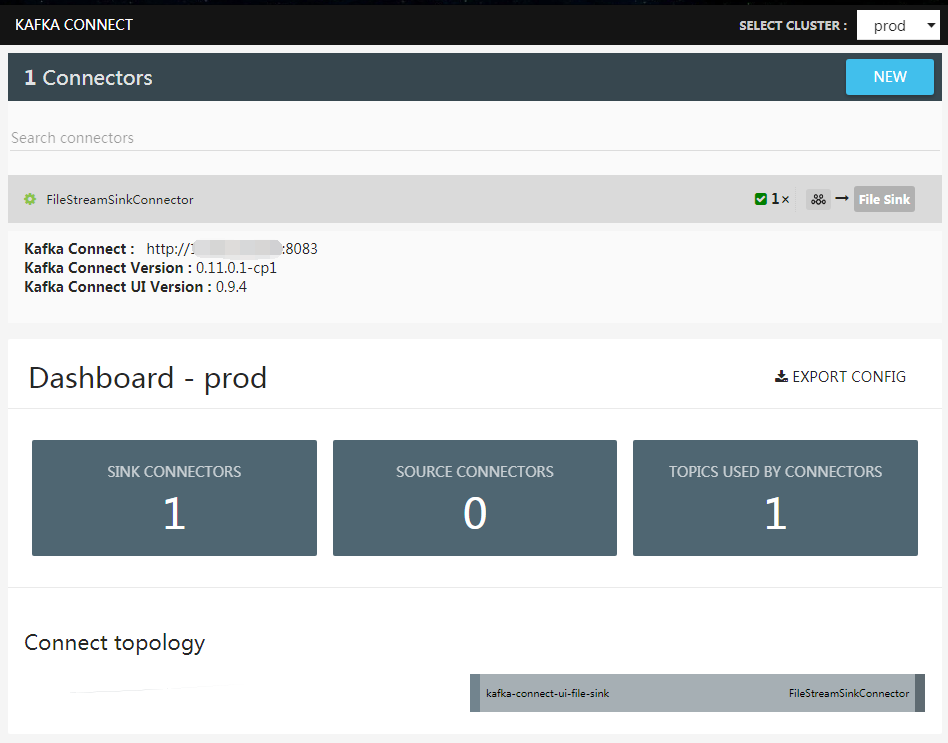Click the green running status checkmark
Viewport: 948px width, 743px height.
pos(761,198)
